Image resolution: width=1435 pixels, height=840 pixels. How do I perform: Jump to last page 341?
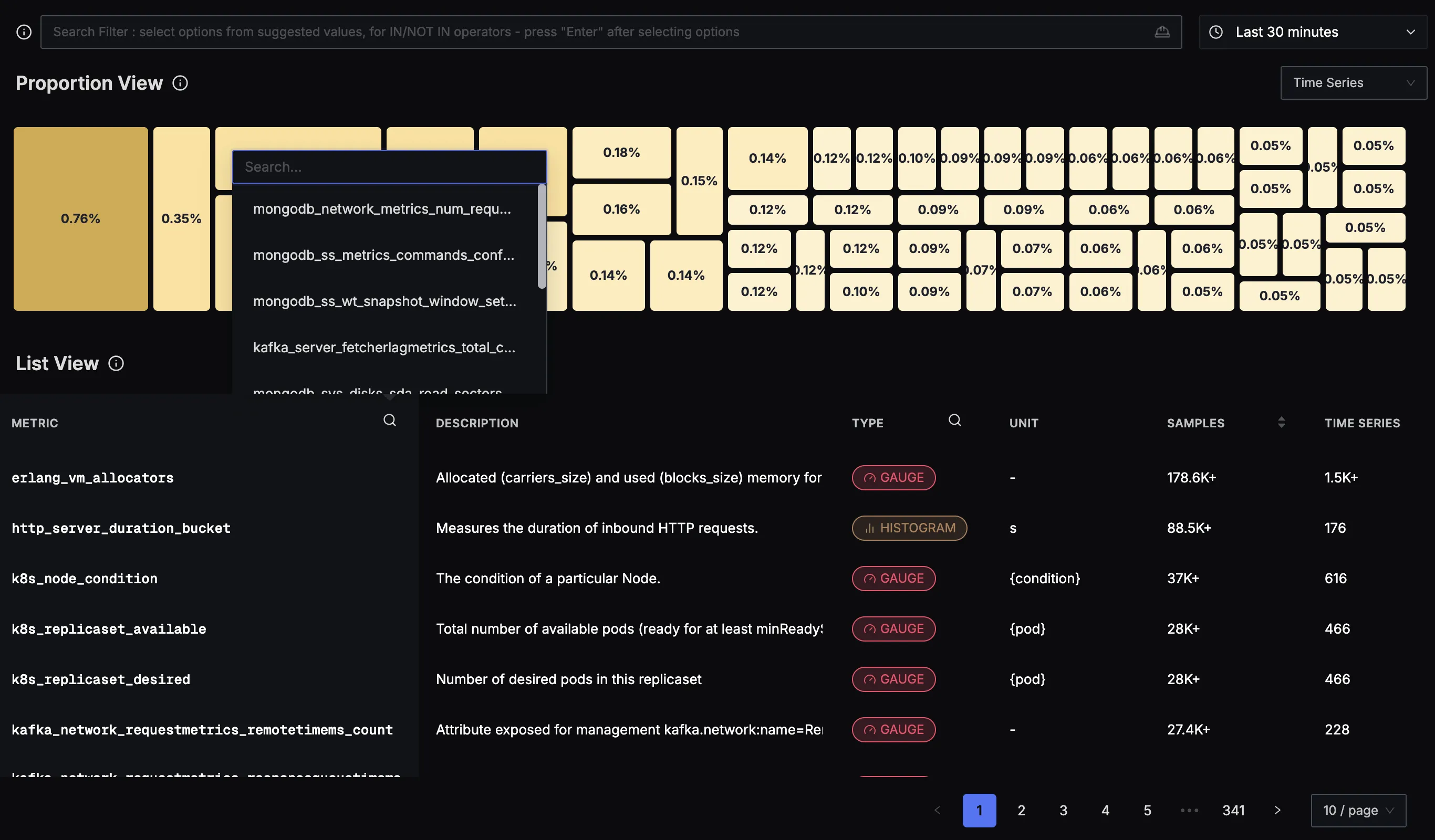click(x=1233, y=810)
